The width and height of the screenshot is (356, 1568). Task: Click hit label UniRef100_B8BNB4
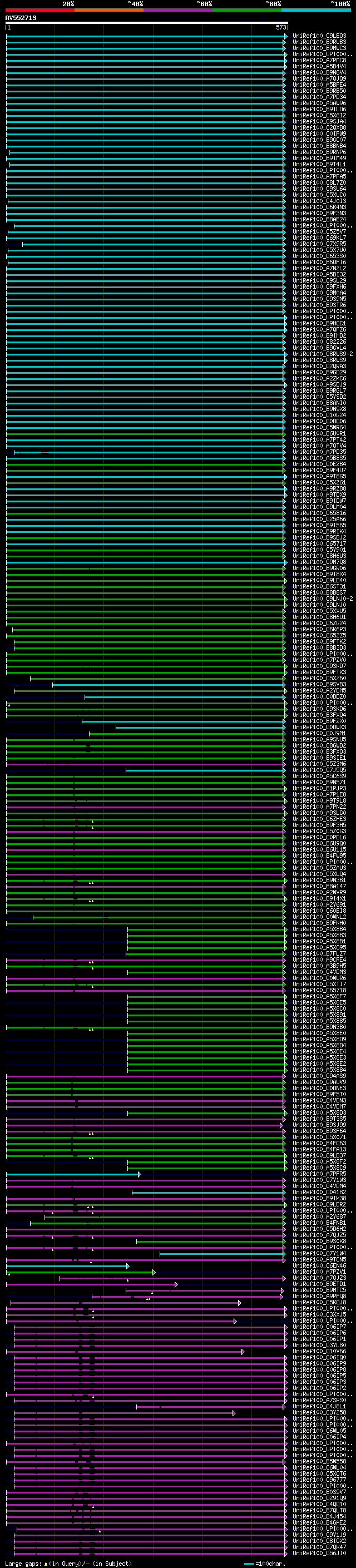click(x=319, y=146)
